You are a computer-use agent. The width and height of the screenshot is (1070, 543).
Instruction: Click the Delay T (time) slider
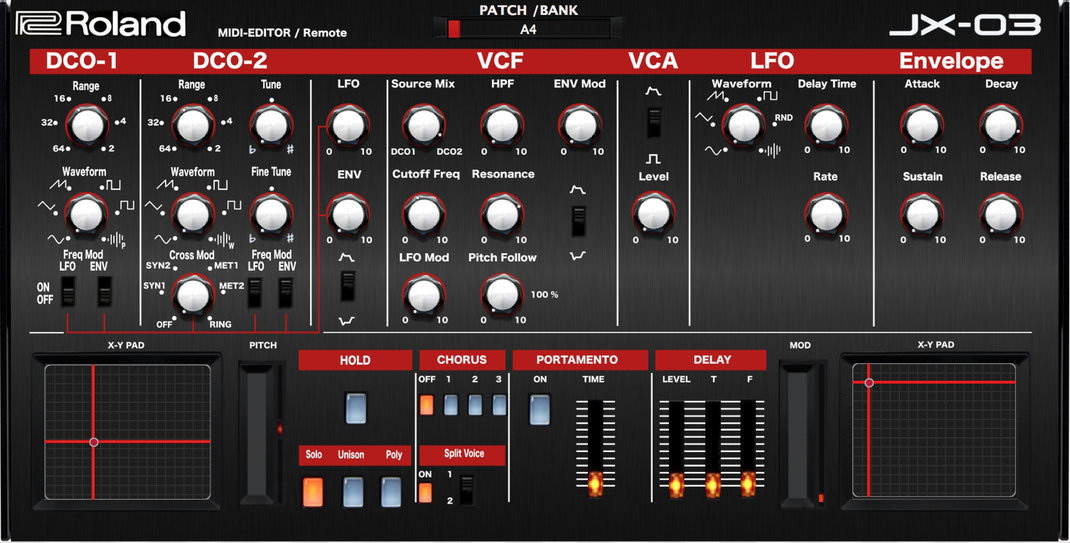pos(712,448)
